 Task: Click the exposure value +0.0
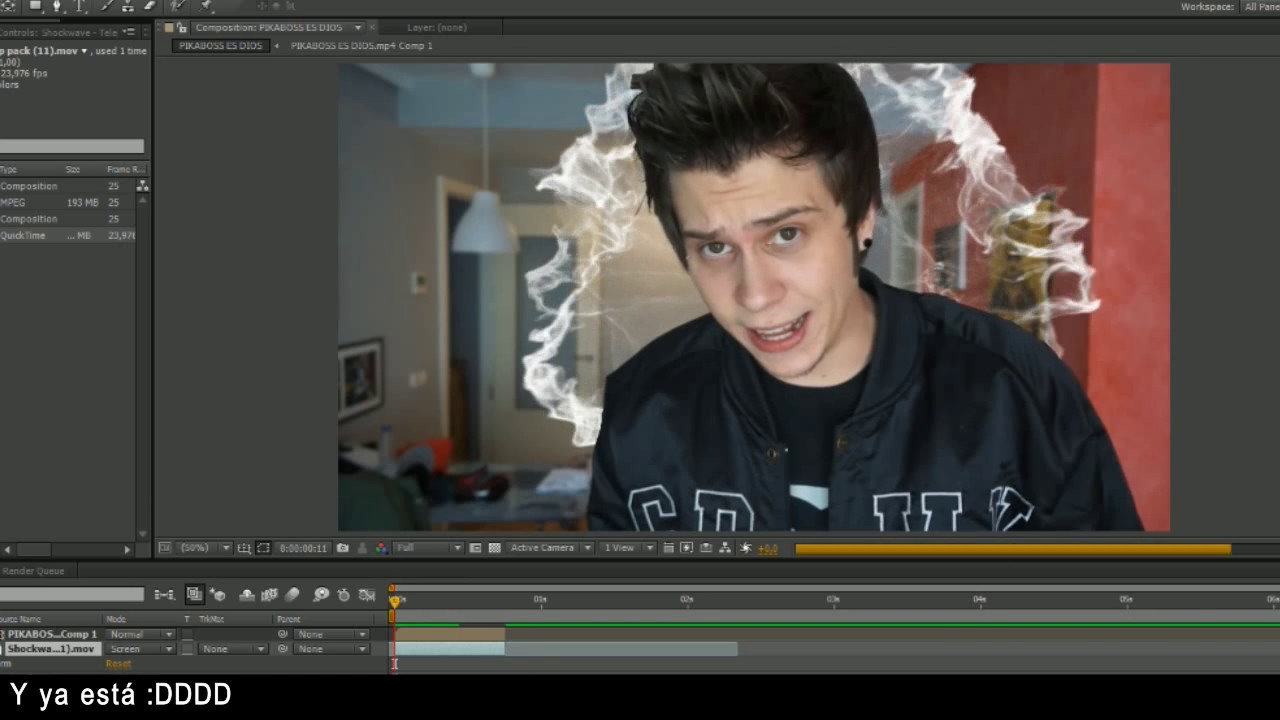coord(768,548)
